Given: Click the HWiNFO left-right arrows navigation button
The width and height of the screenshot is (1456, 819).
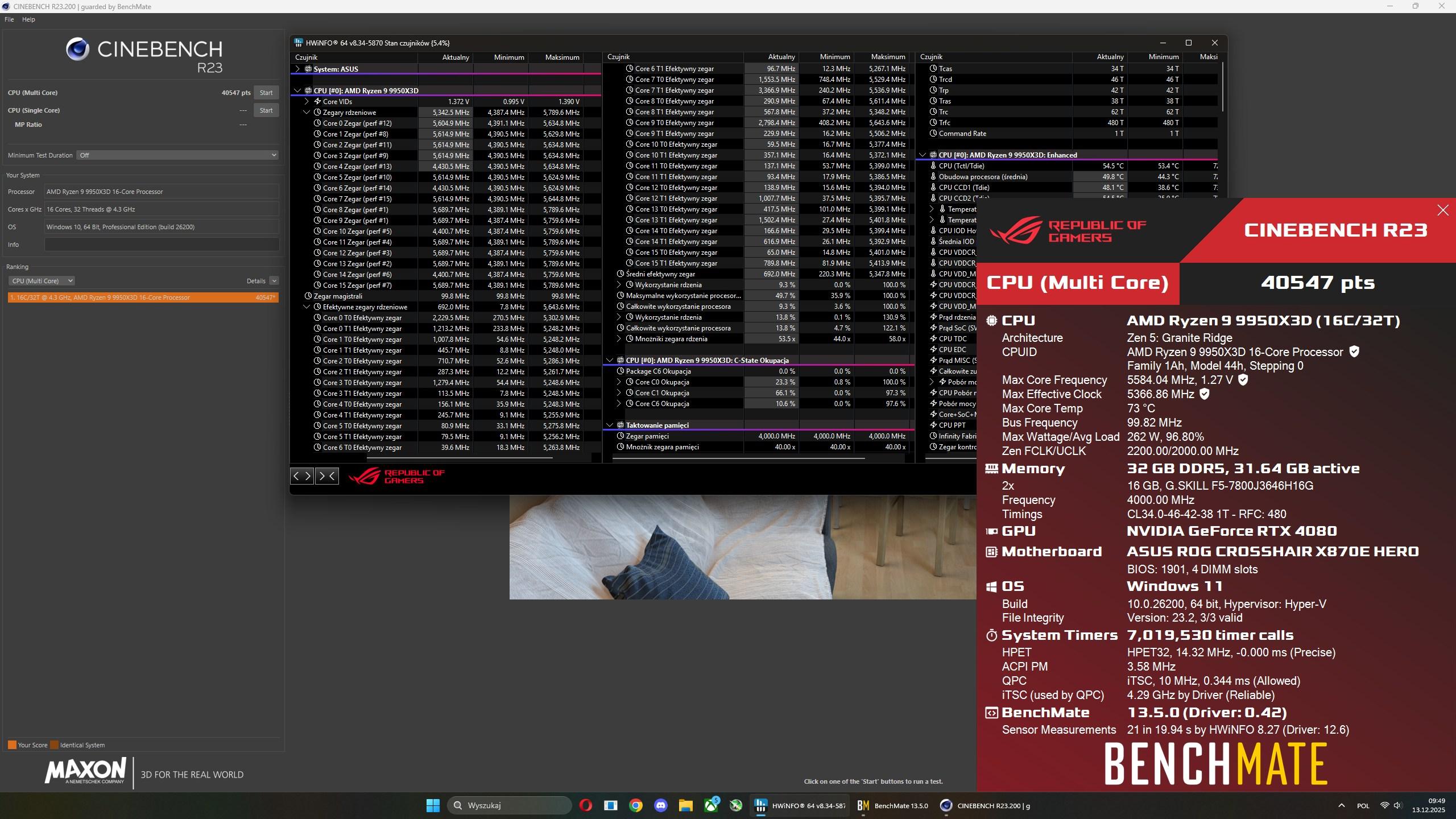Looking at the screenshot, I should pos(302,476).
